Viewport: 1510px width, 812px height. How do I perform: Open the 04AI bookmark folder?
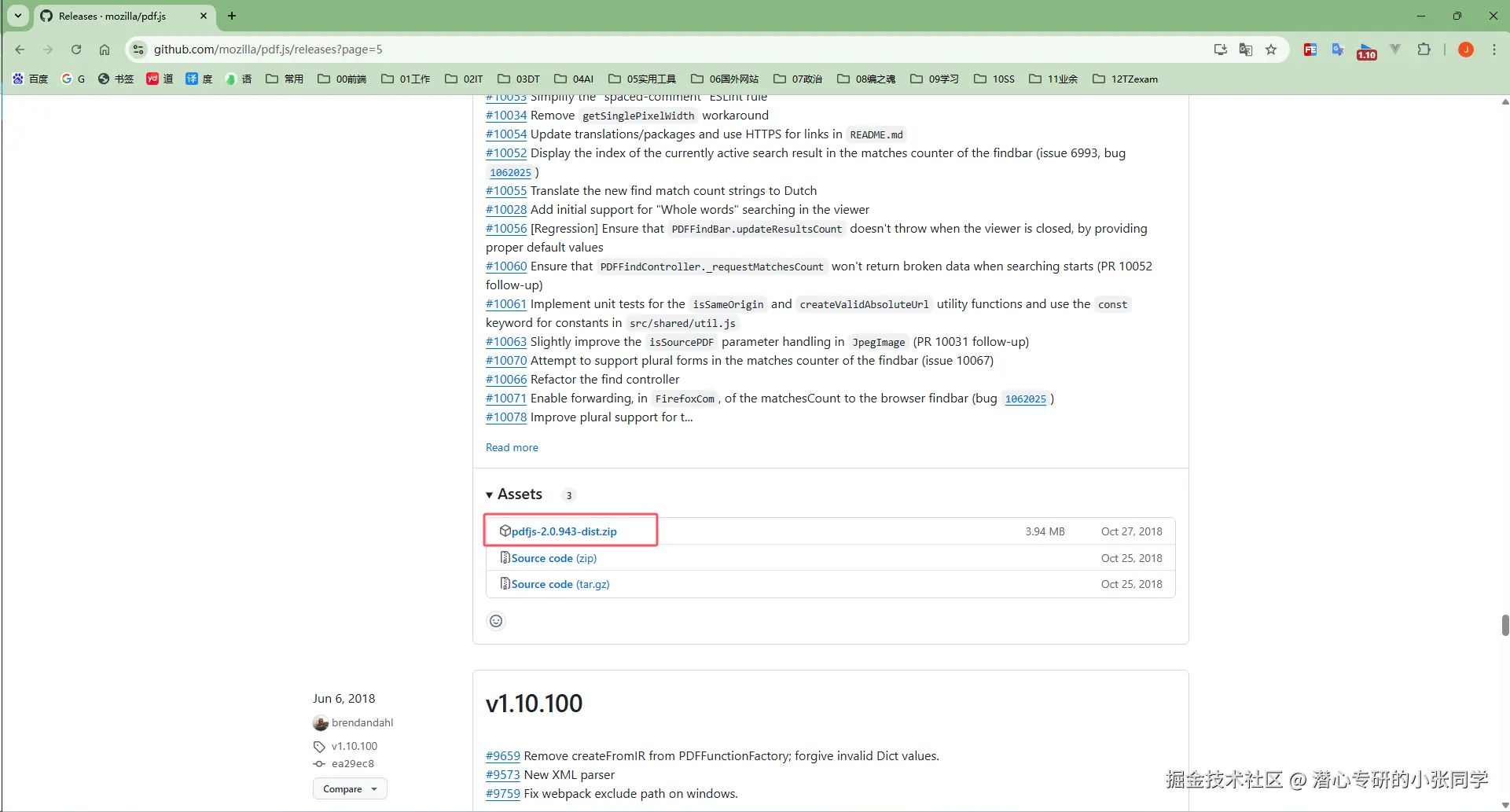click(574, 79)
